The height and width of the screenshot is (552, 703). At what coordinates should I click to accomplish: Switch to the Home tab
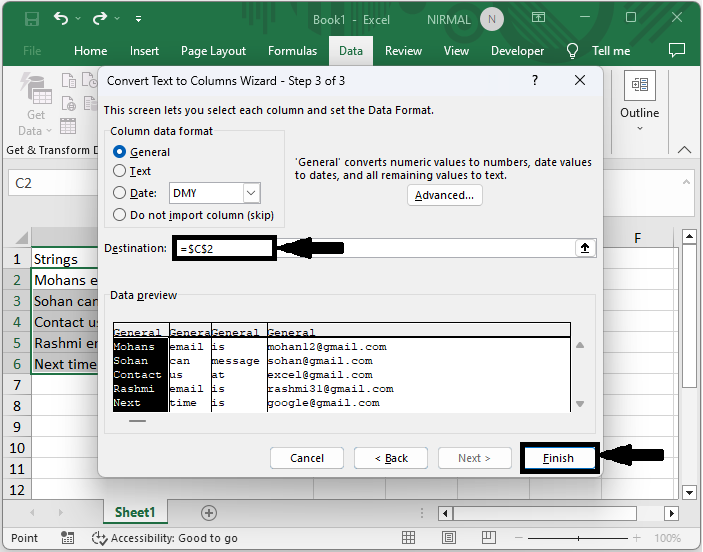click(91, 51)
